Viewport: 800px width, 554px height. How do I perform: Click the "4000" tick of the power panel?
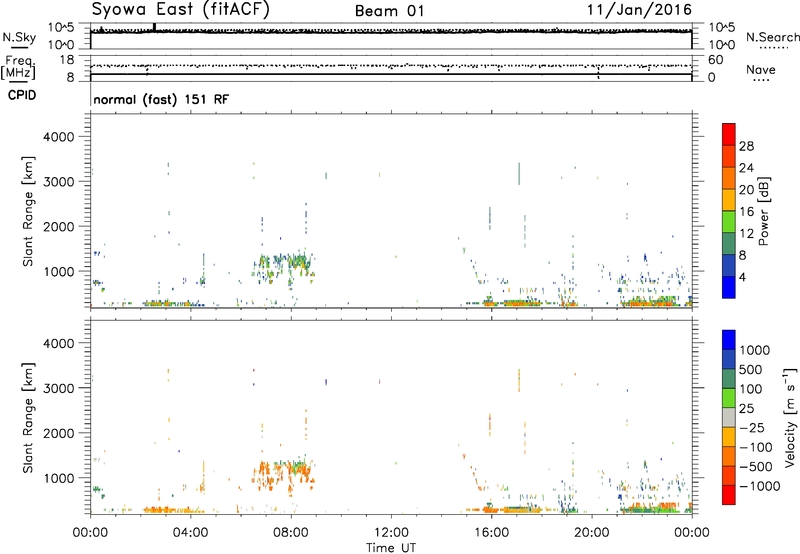tap(58, 137)
